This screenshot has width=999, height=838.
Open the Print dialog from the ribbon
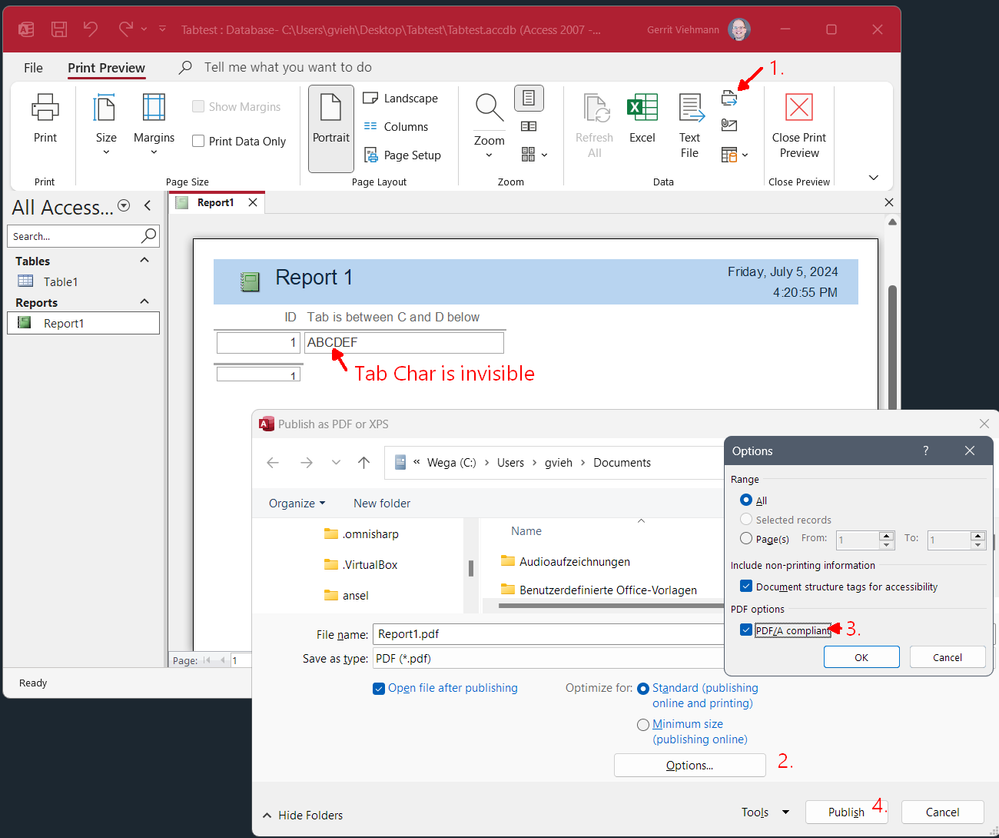[44, 118]
